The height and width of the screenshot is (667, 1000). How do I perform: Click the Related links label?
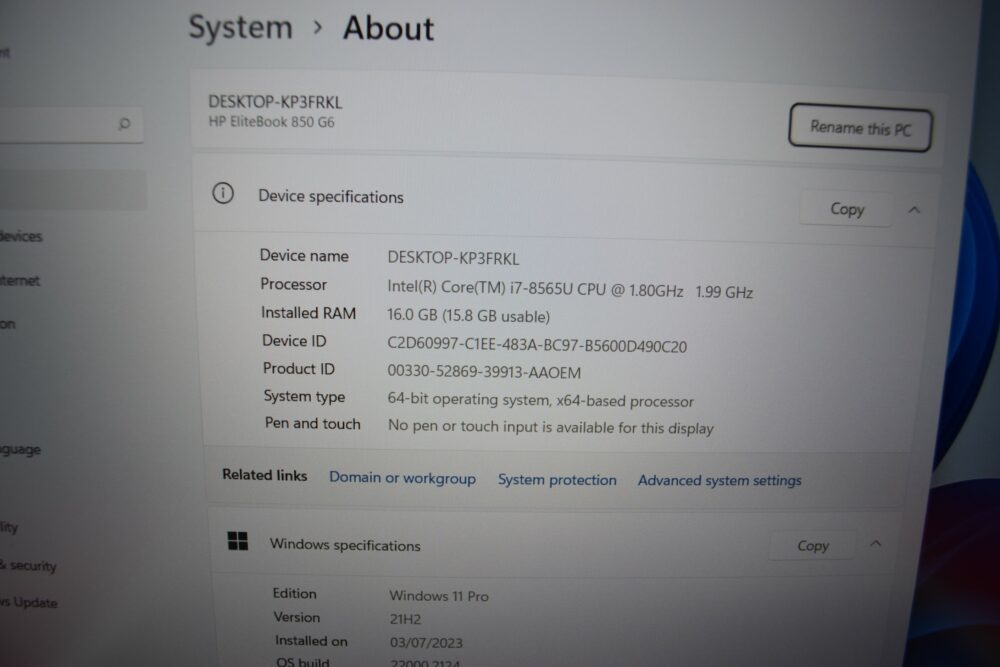pyautogui.click(x=265, y=475)
